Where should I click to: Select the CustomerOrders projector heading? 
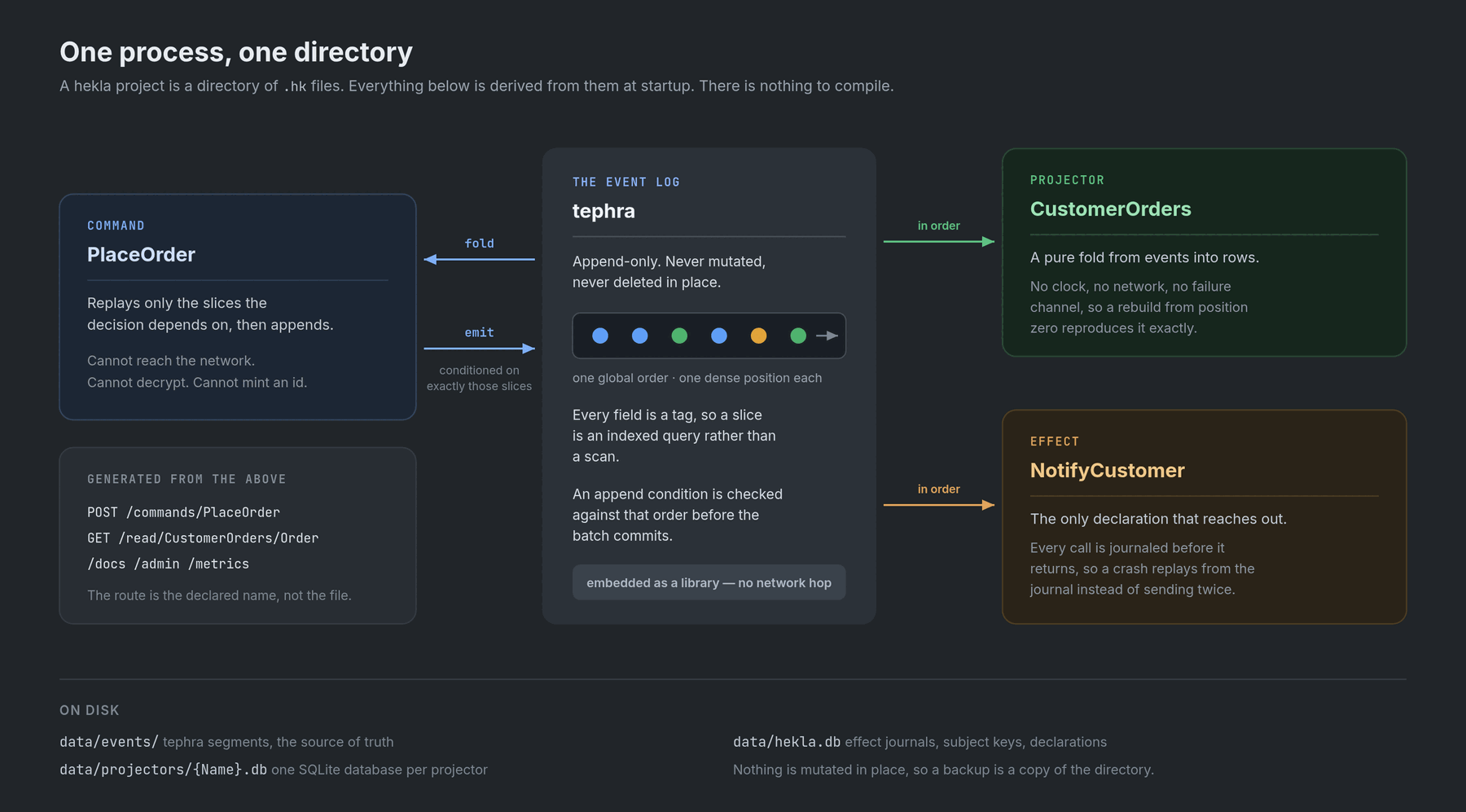click(1110, 209)
